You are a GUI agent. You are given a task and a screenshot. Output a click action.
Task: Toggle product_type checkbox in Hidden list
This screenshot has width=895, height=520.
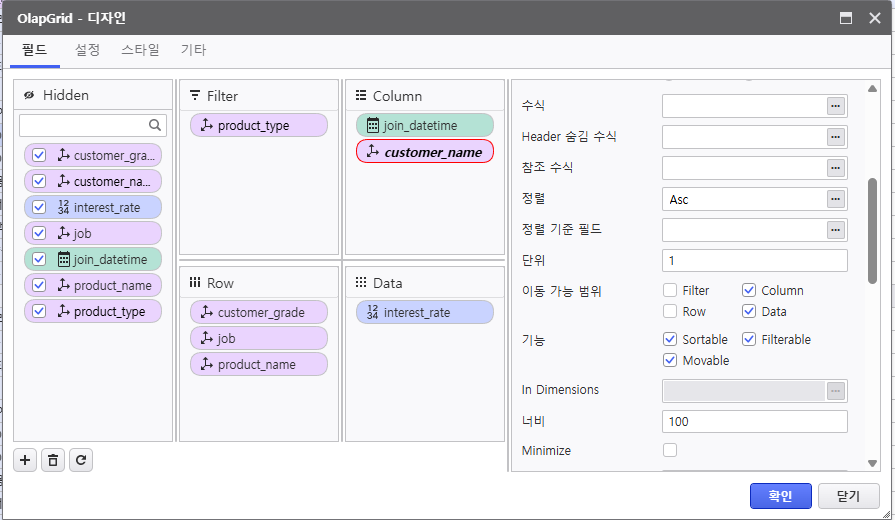(x=39, y=311)
